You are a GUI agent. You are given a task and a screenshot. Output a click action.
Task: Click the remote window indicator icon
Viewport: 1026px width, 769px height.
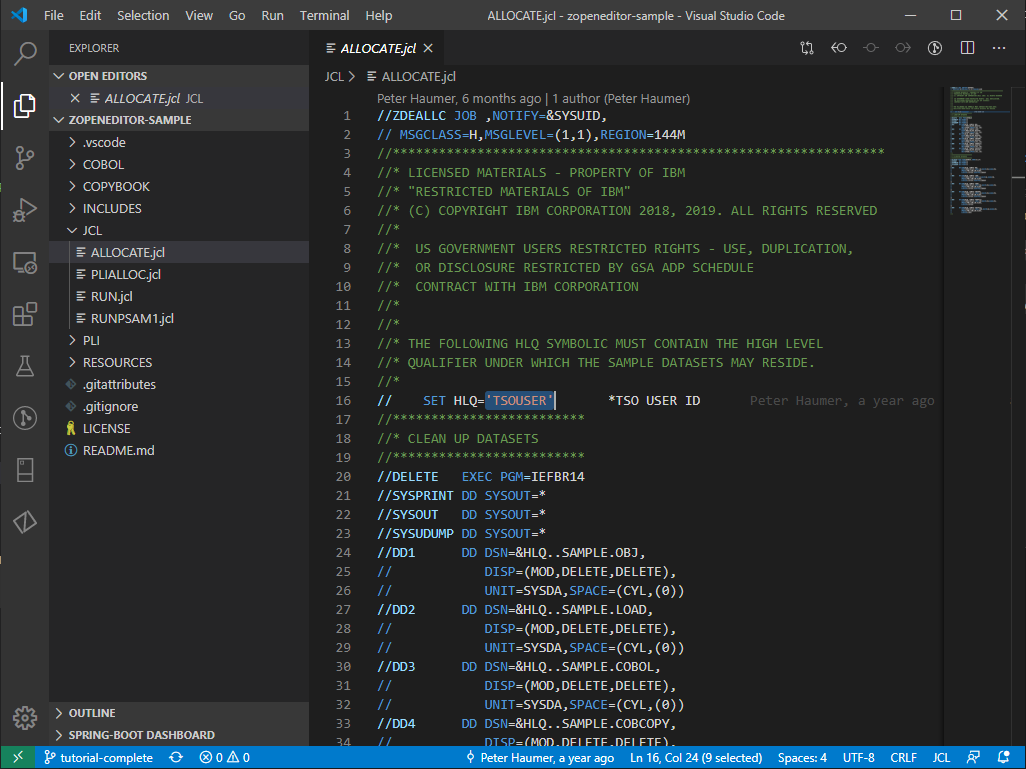[x=18, y=757]
